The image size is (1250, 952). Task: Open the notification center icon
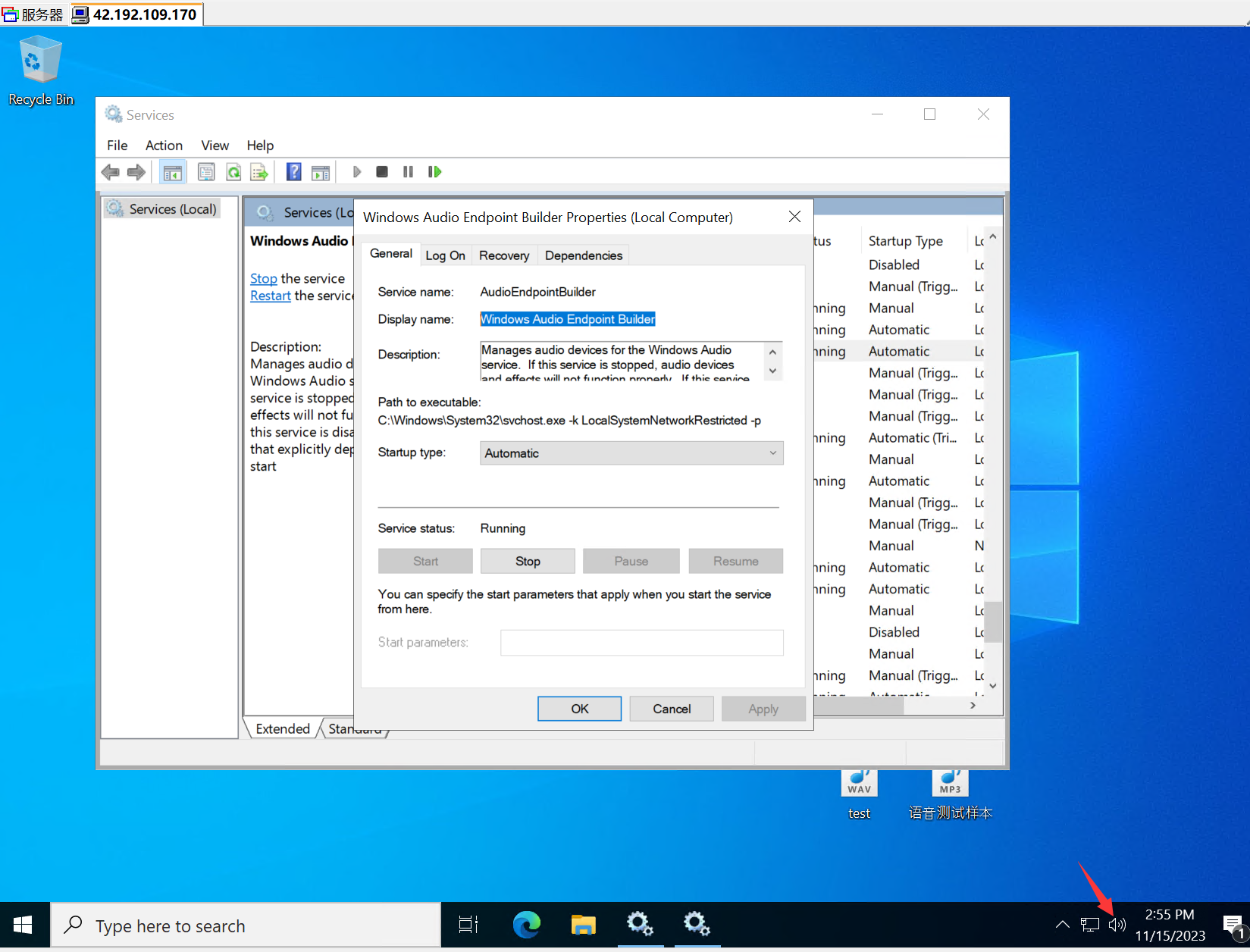click(x=1233, y=925)
